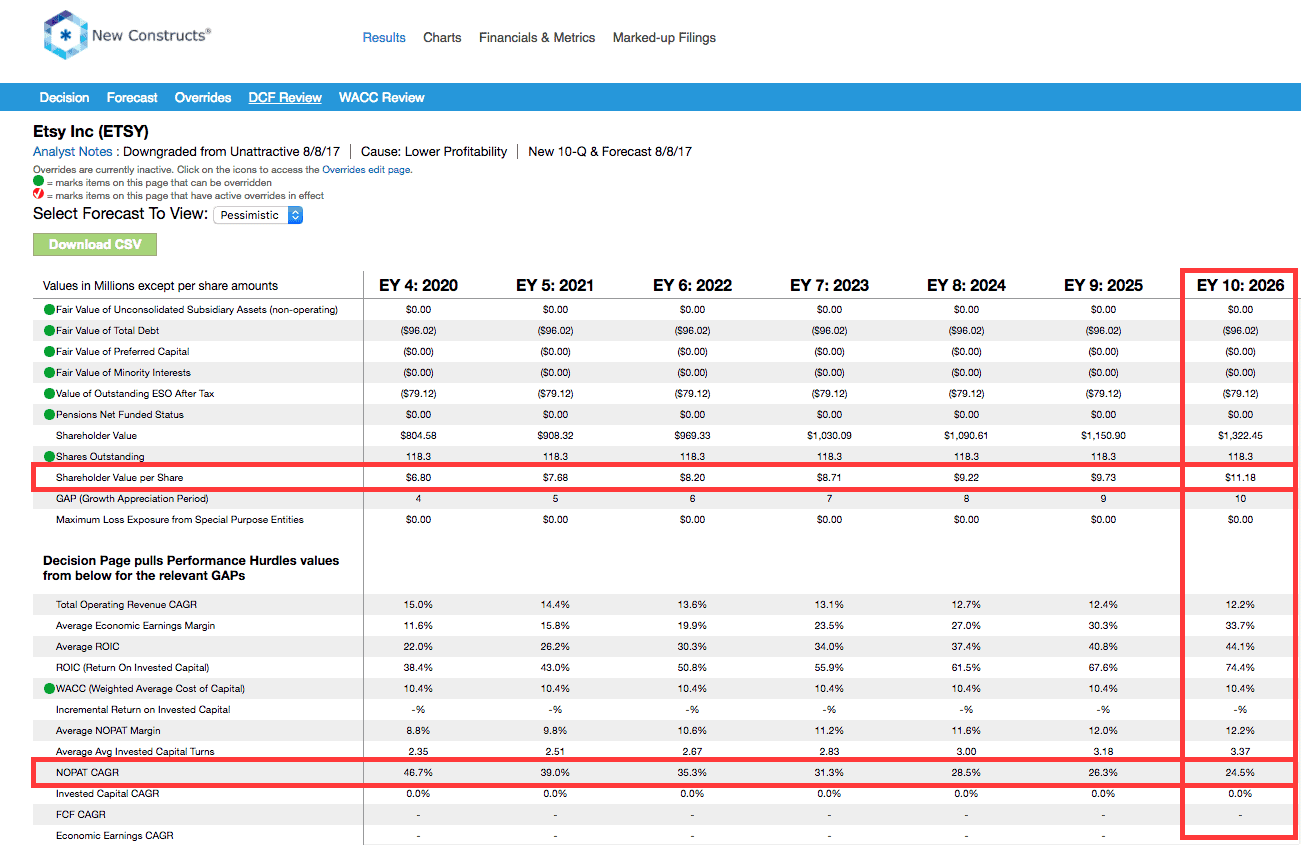
Task: Click green override dot for Shares Outstanding
Action: (49, 457)
